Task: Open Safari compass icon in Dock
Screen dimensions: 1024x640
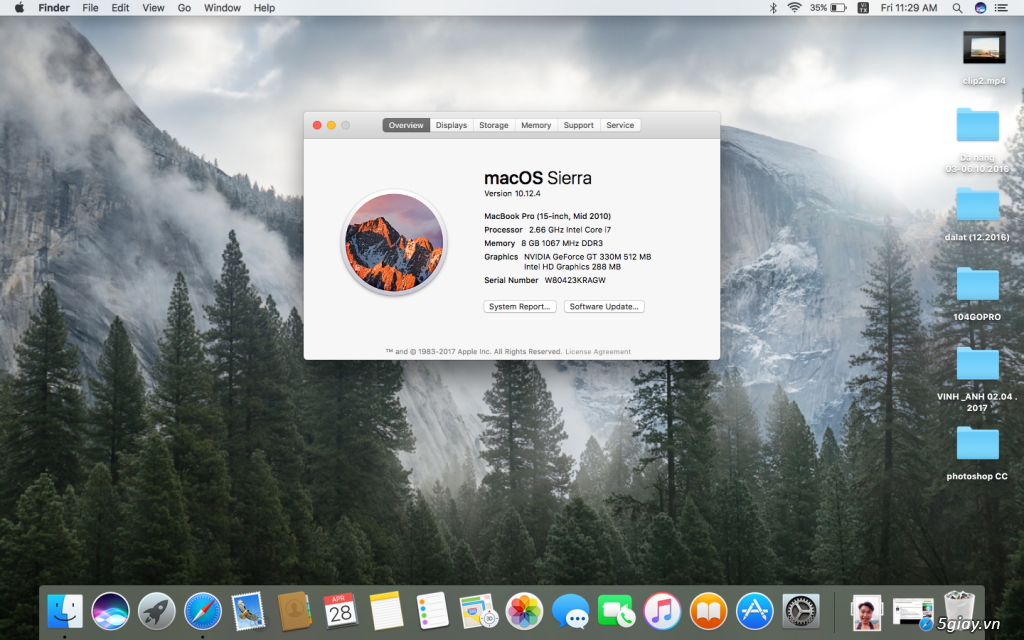Action: click(202, 611)
